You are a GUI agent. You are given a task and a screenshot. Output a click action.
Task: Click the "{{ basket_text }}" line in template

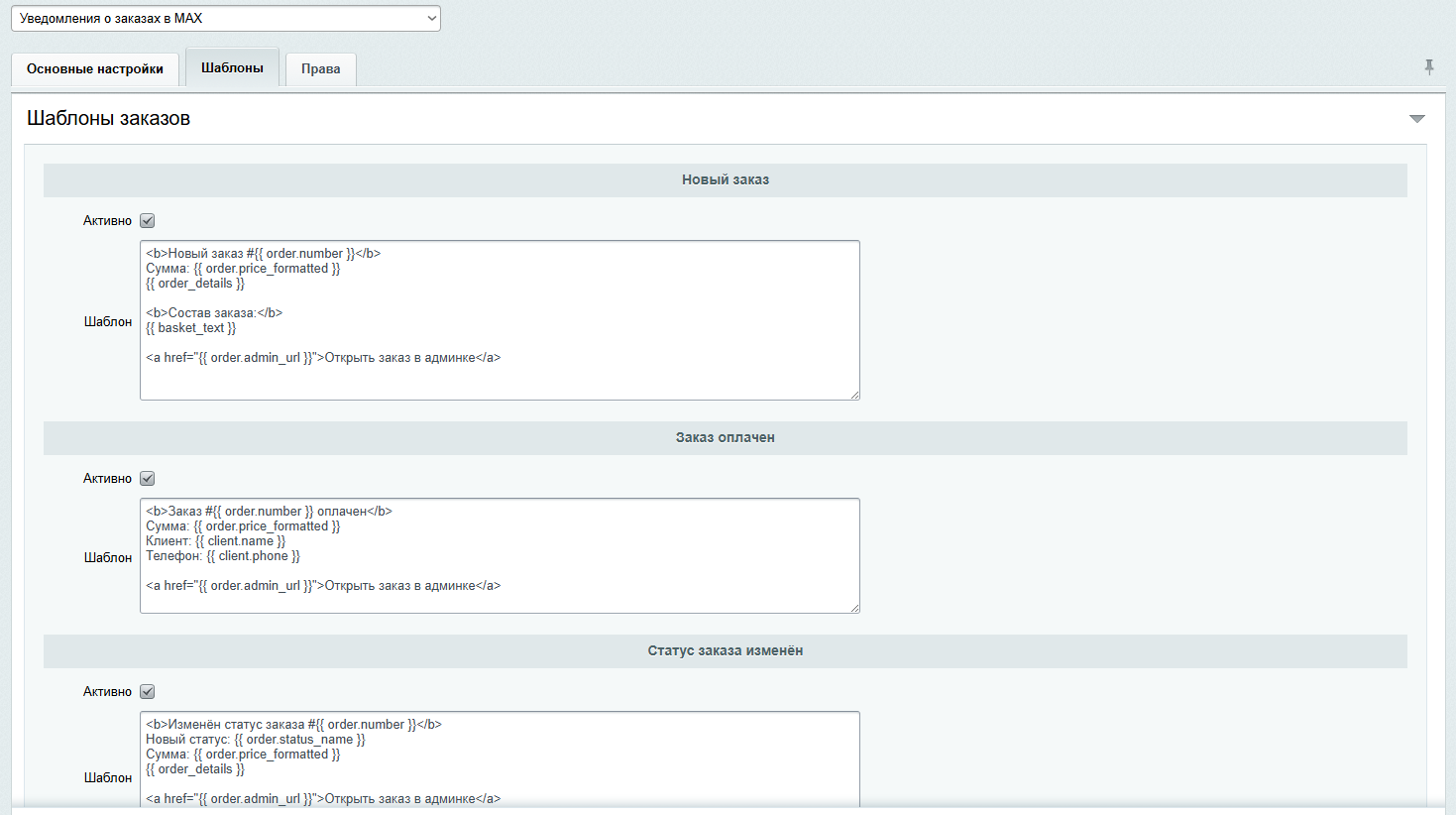[x=191, y=328]
